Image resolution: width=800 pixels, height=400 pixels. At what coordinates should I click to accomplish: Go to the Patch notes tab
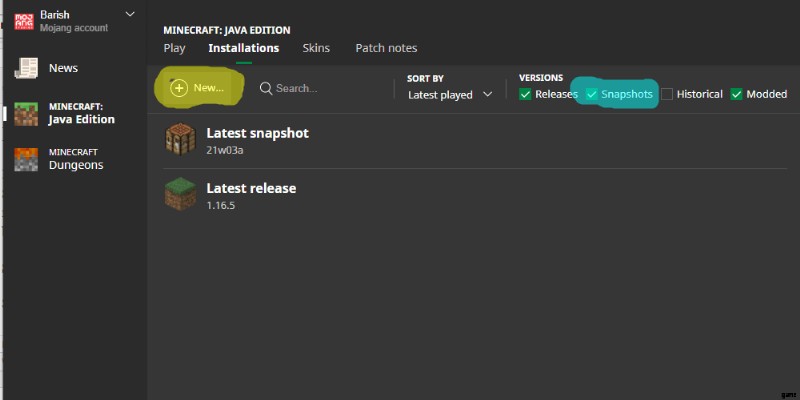[386, 48]
